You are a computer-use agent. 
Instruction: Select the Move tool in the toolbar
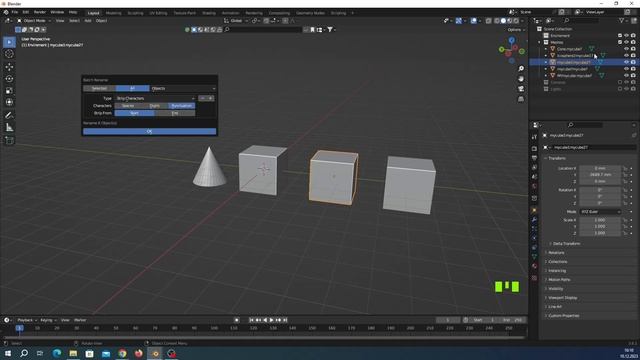9,67
